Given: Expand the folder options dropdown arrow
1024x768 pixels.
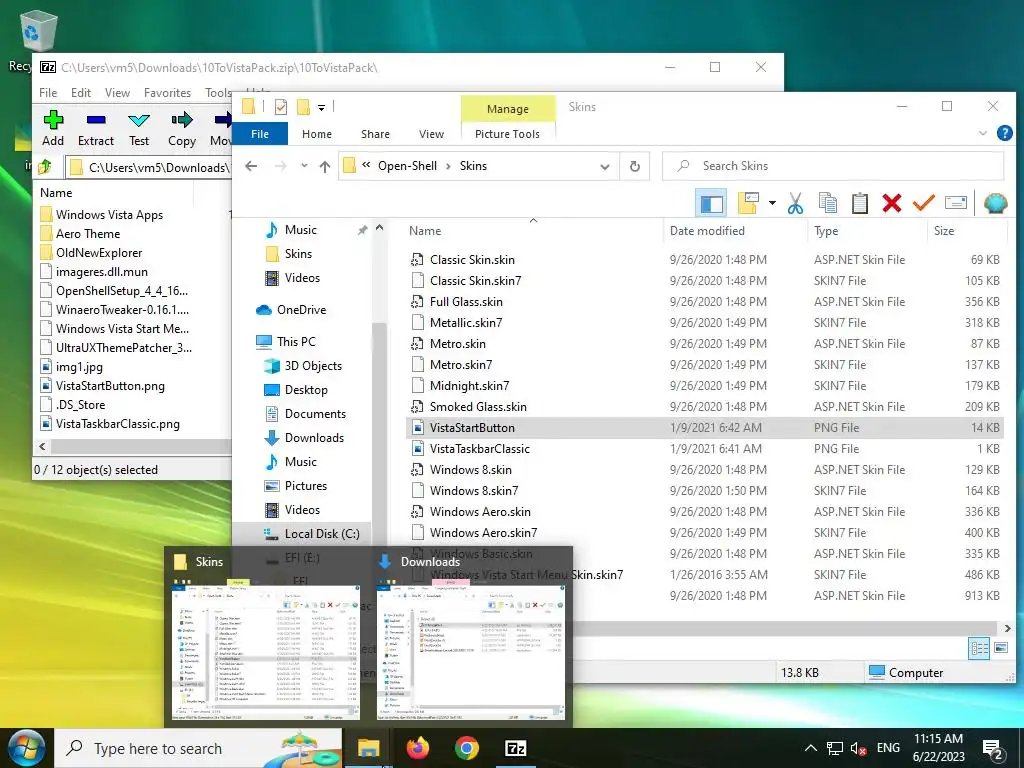Looking at the screenshot, I should [772, 203].
